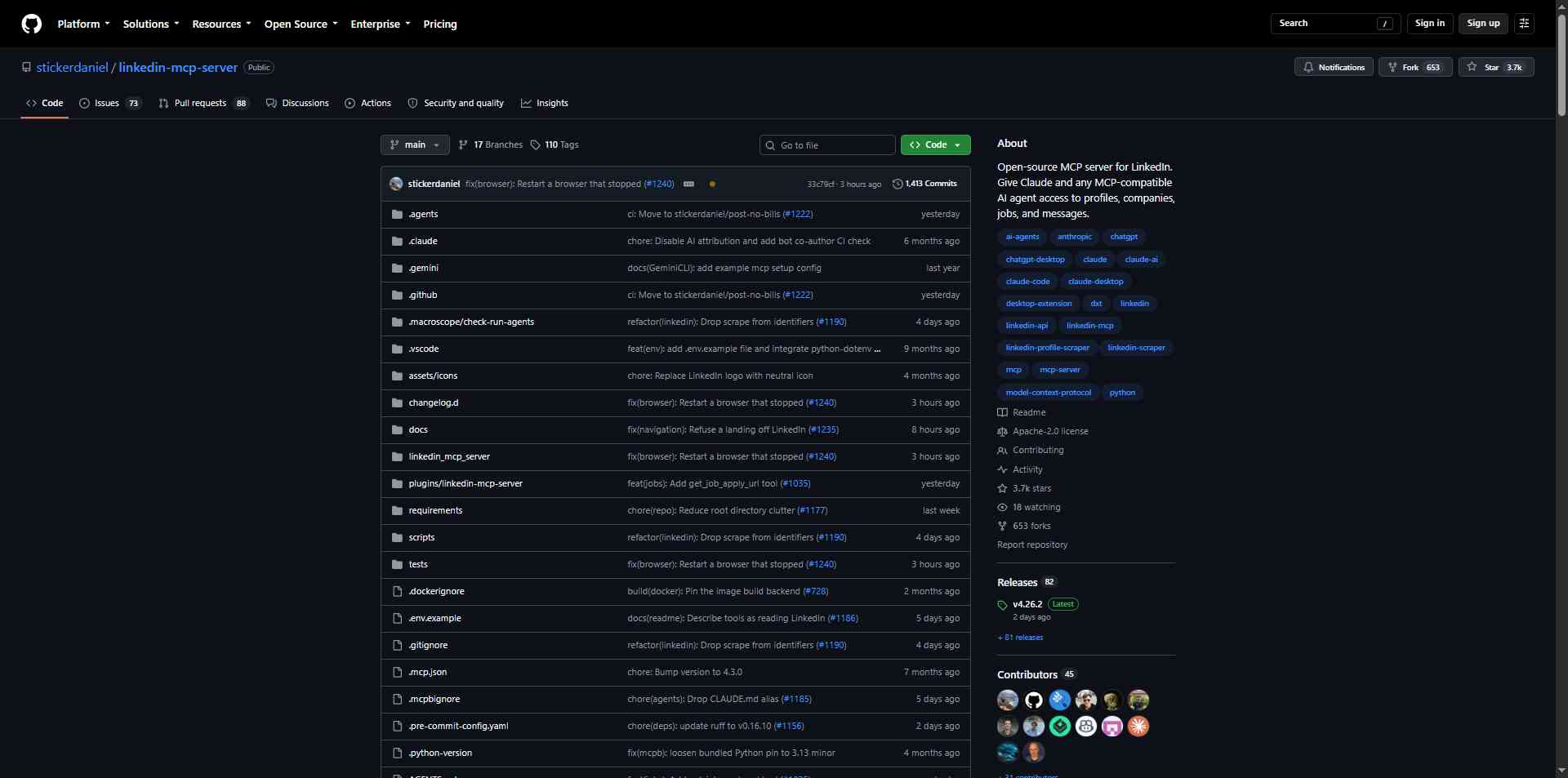Open the 3.7k stars link
Viewport: 1568px width, 778px height.
[x=1024, y=488]
